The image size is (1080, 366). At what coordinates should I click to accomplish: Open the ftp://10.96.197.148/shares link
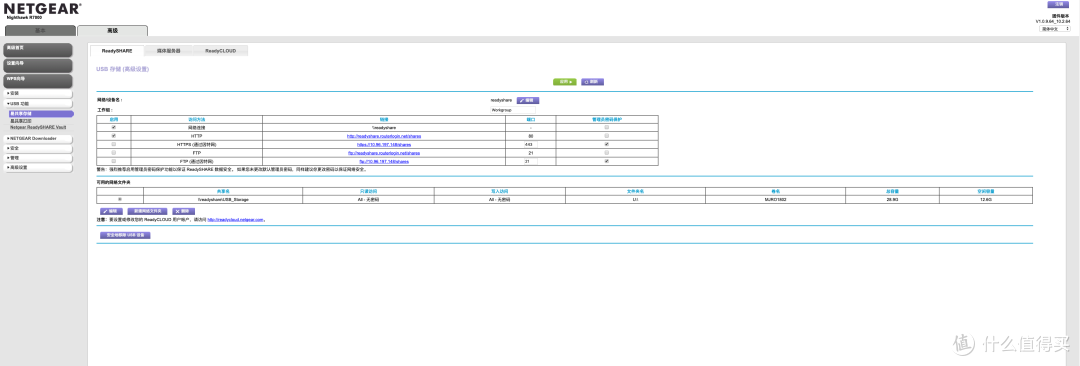[x=384, y=161]
